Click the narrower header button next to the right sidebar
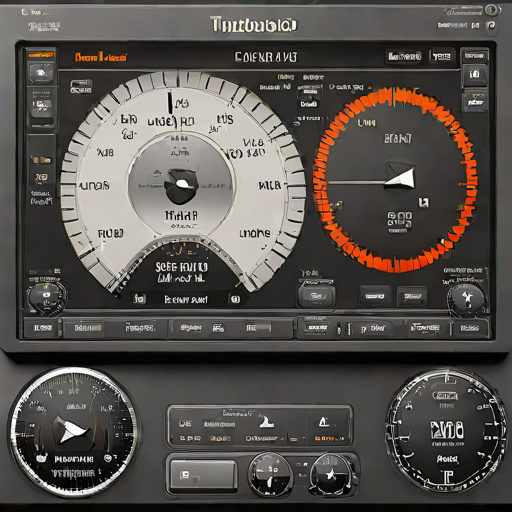Screen dimensions: 512x512 [441, 56]
